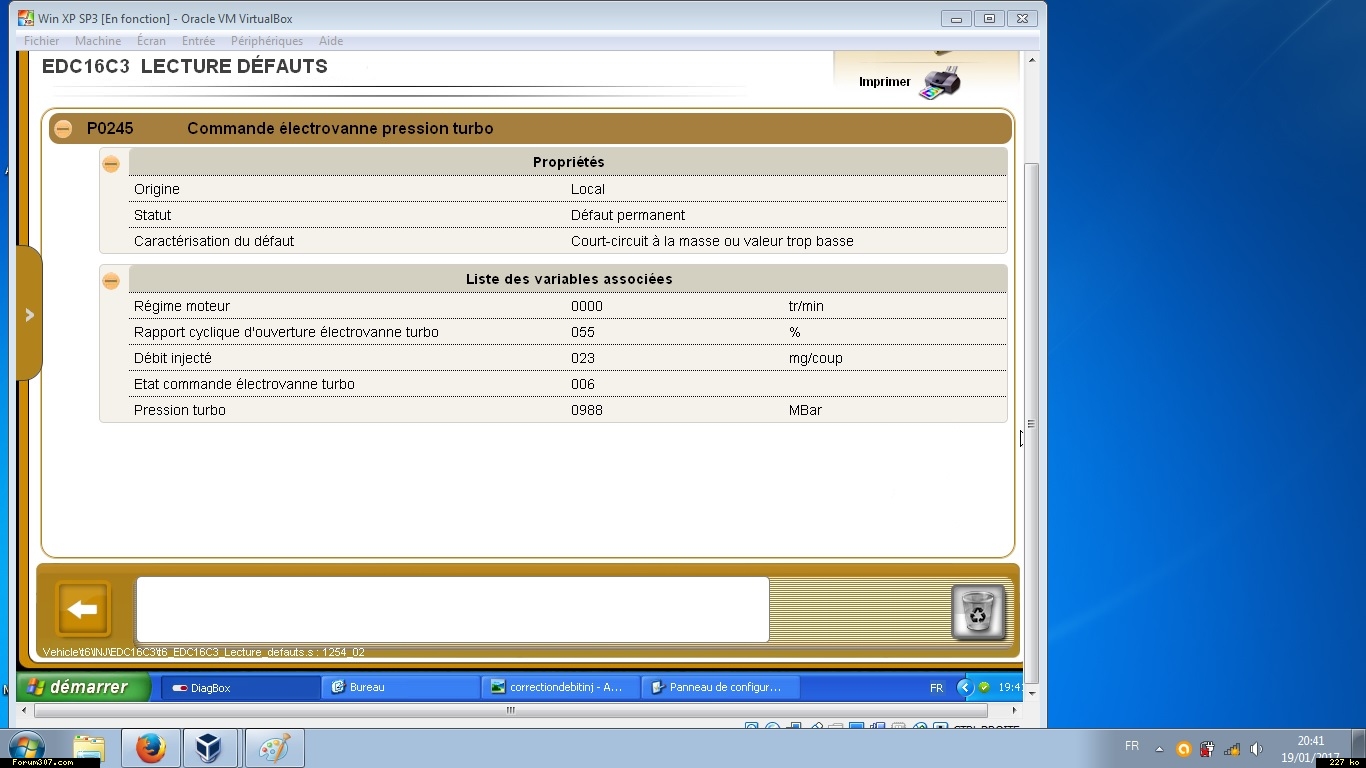Click the horizontal scrollbar of VM window

click(510, 711)
